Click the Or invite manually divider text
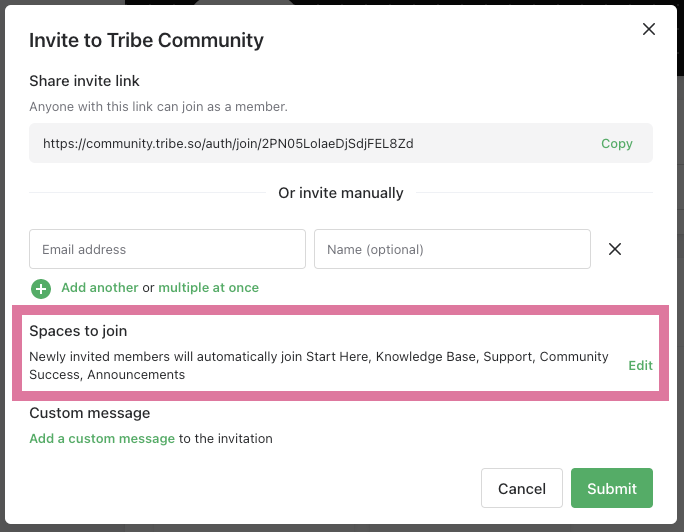This screenshot has height=532, width=684. 341,193
